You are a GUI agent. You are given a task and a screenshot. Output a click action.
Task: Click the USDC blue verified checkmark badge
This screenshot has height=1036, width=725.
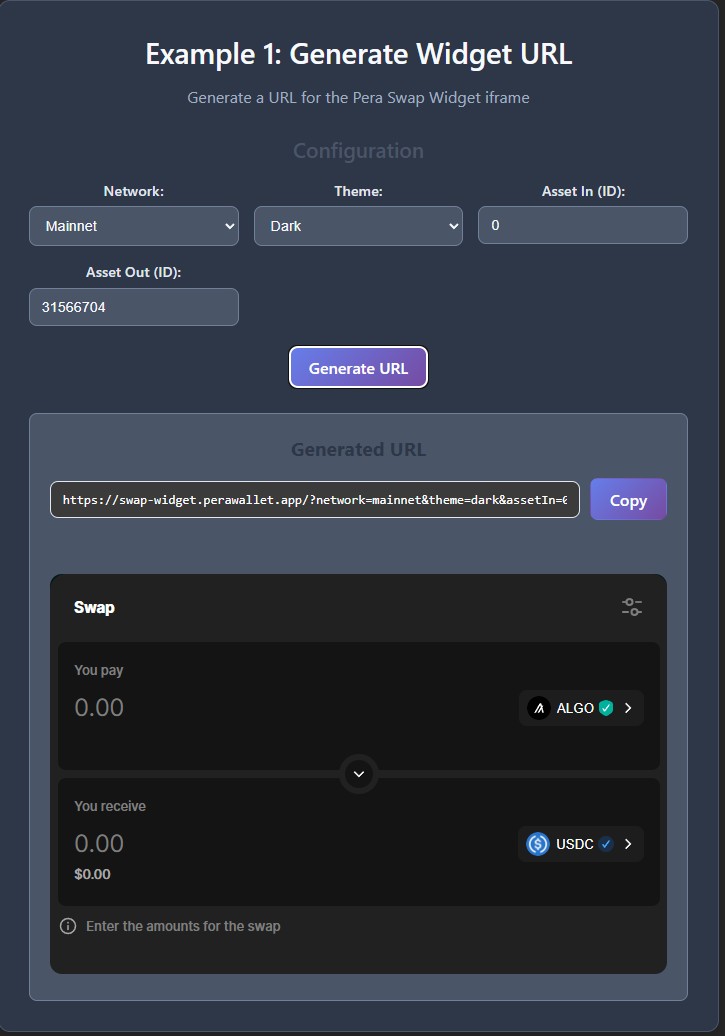click(606, 844)
